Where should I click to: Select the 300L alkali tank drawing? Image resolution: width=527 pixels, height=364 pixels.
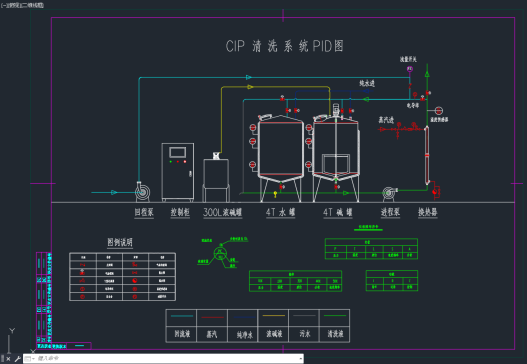(216, 178)
